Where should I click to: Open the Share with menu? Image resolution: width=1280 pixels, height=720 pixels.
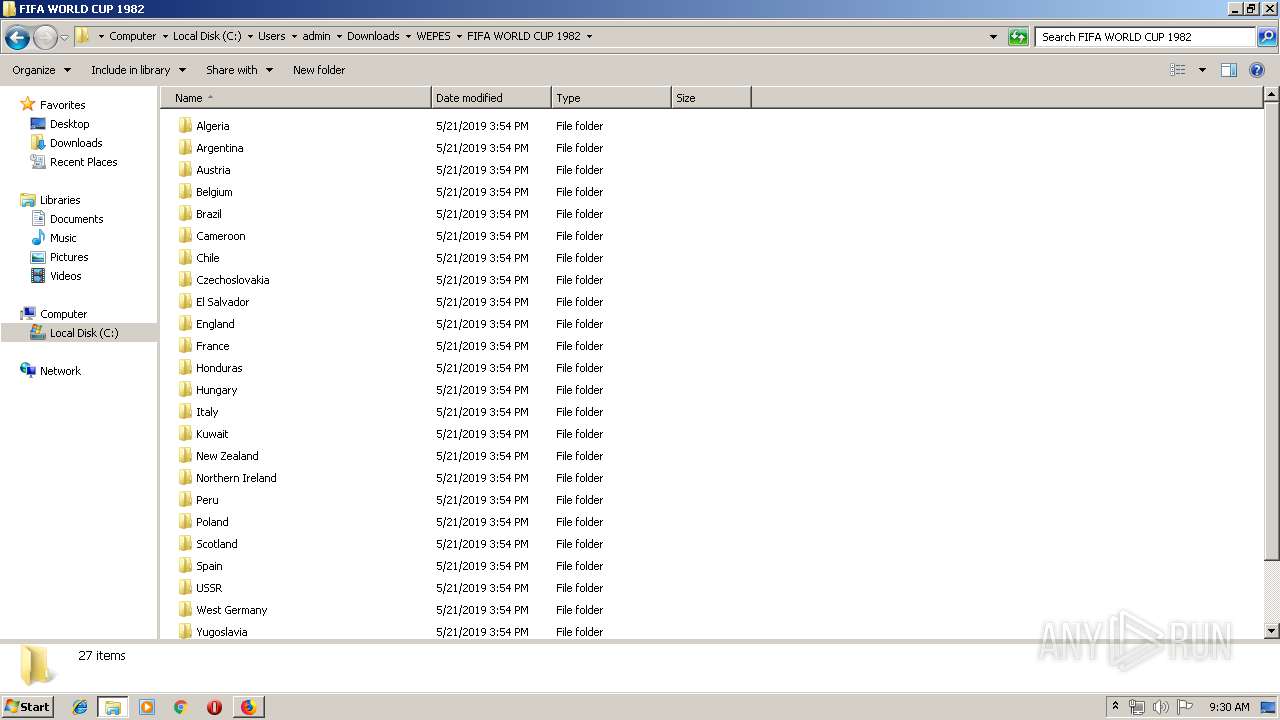click(239, 70)
